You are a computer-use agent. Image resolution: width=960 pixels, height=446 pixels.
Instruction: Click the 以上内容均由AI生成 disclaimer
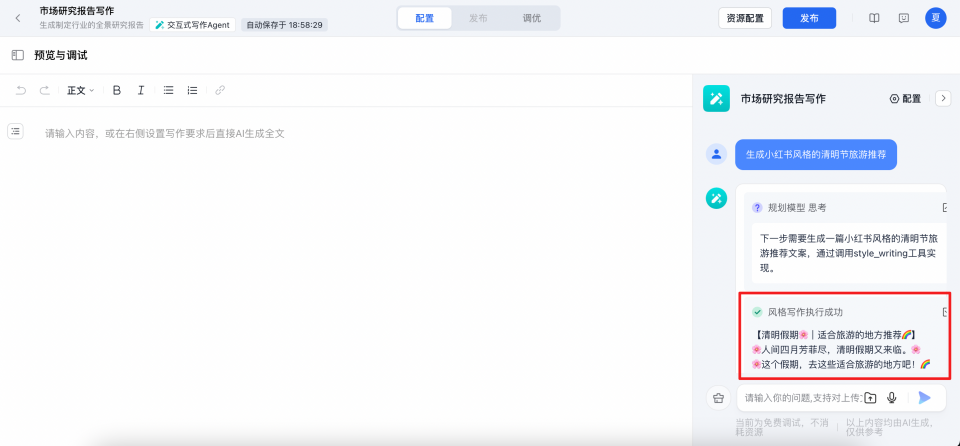[889, 427]
